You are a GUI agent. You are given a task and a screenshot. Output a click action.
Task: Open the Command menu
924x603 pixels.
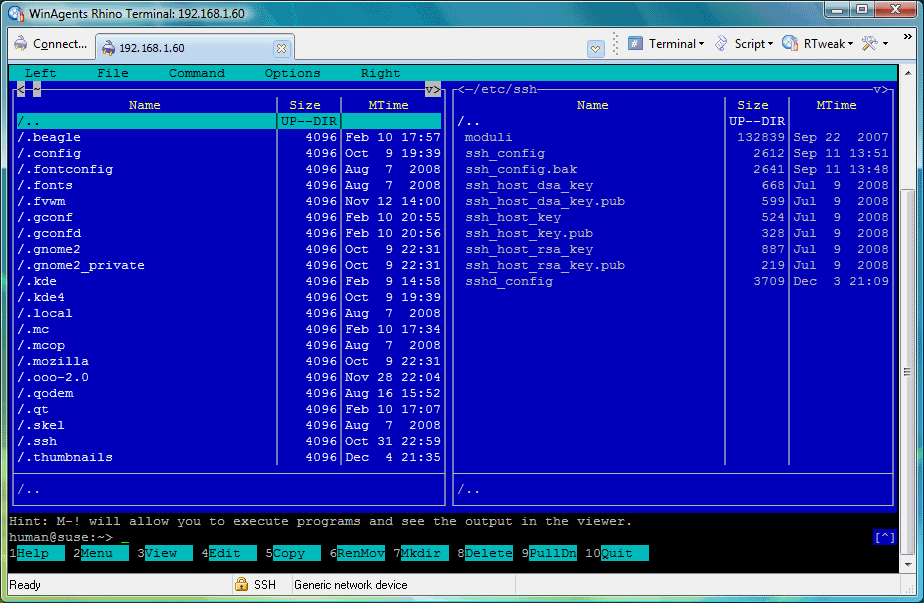[x=196, y=73]
